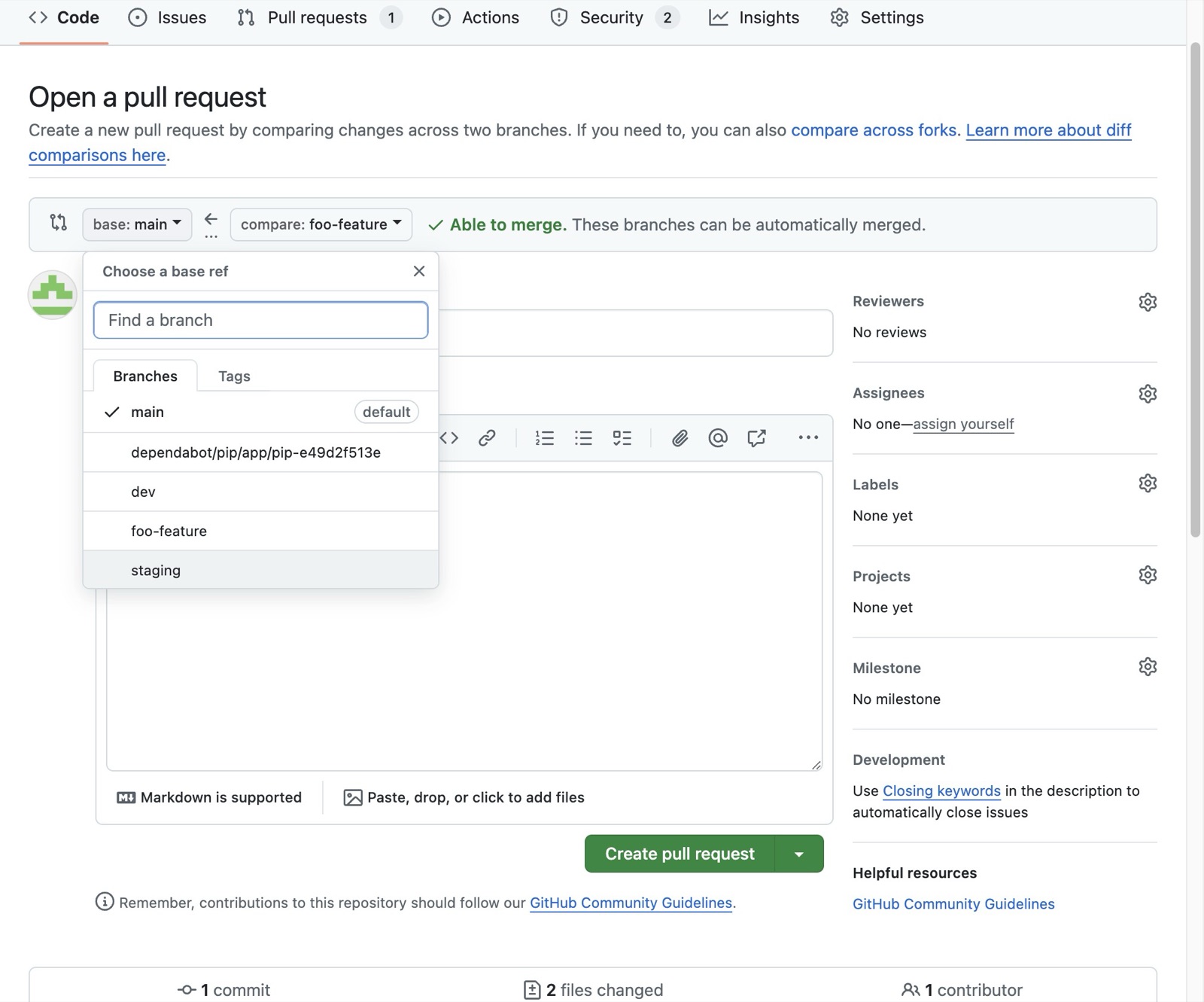Image resolution: width=1204 pixels, height=1002 pixels.
Task: Open the Reviewers gear settings
Action: (x=1148, y=302)
